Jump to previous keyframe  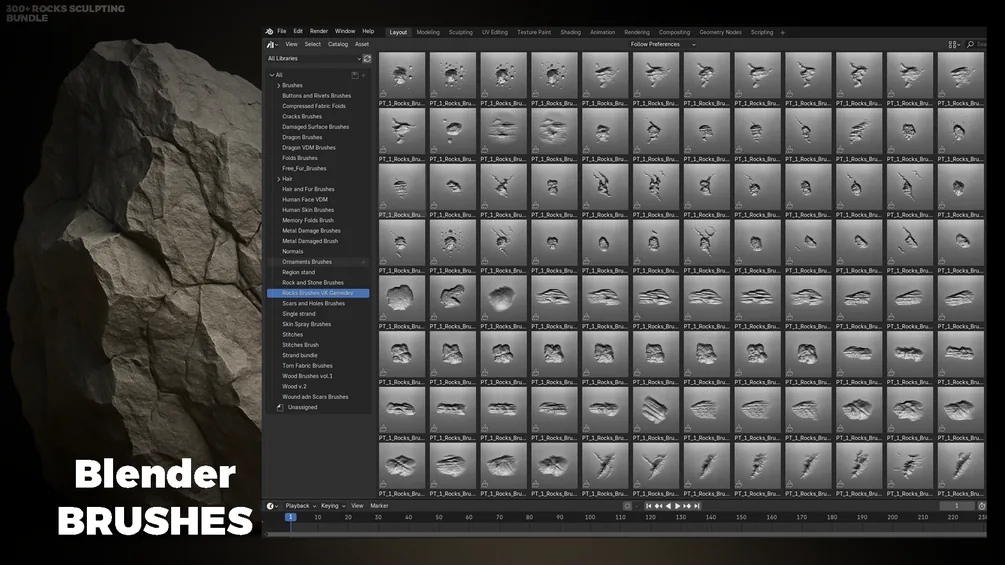pos(658,506)
